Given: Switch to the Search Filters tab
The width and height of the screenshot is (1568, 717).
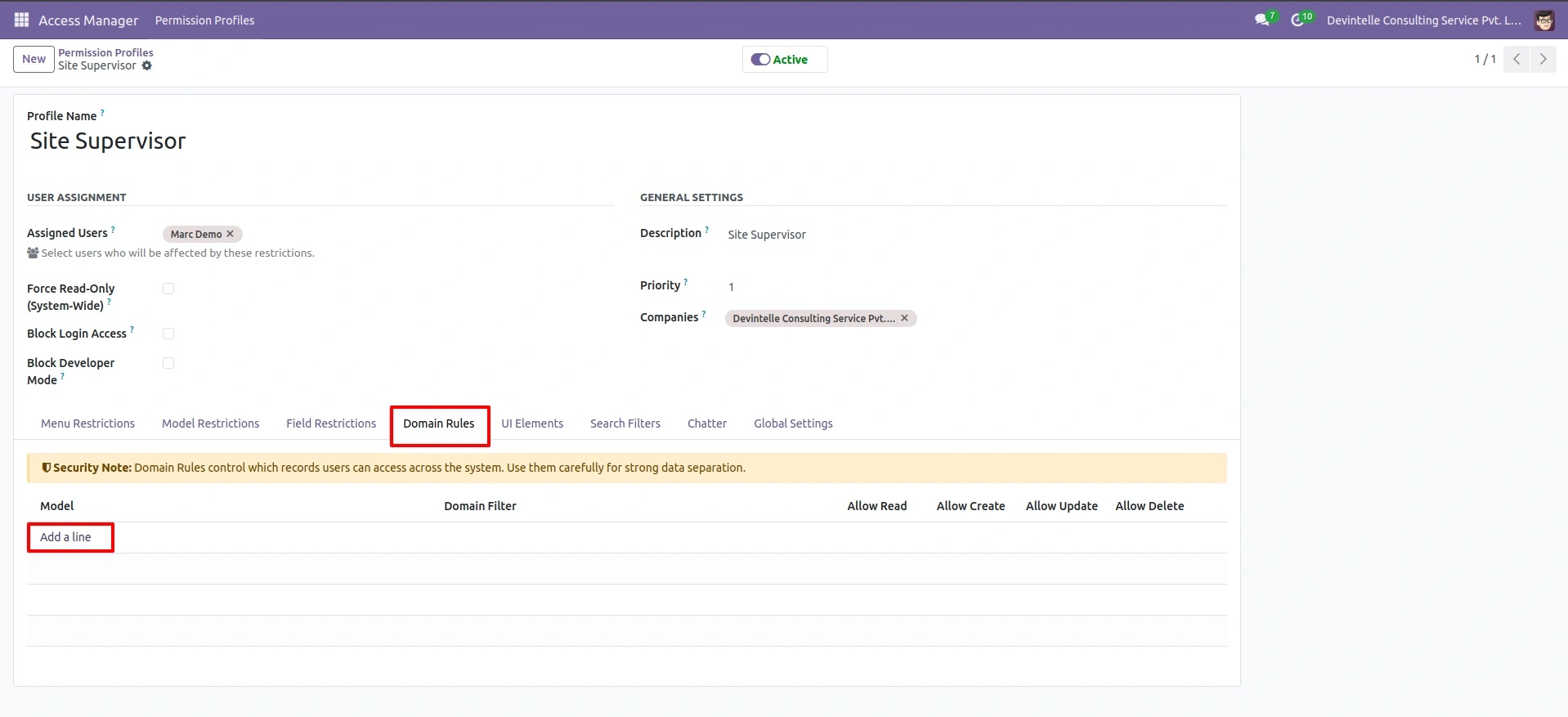Looking at the screenshot, I should point(625,423).
